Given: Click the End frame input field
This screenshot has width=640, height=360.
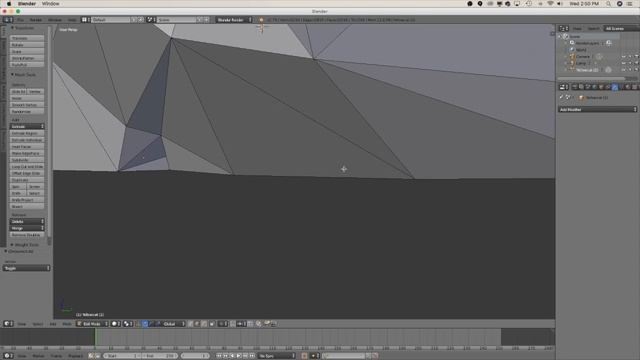Looking at the screenshot, I should tap(159, 356).
